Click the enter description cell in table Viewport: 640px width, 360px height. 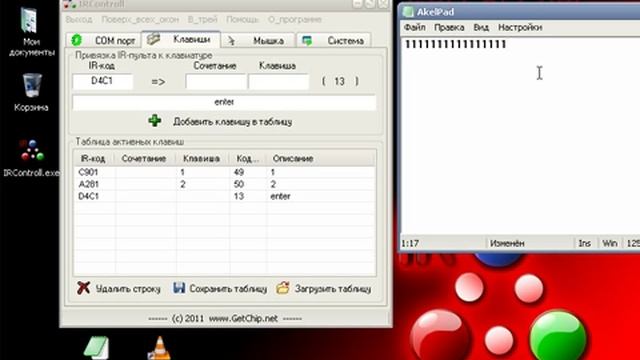click(x=280, y=196)
